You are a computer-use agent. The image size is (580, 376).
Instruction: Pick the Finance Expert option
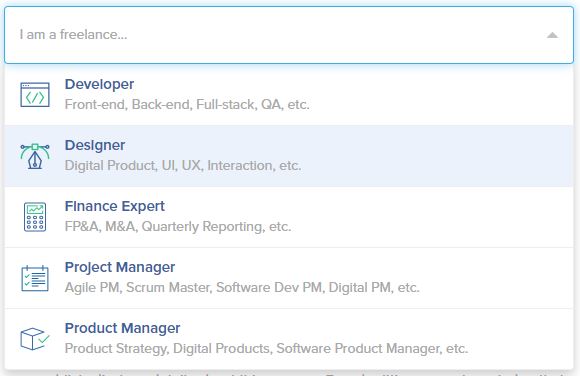coord(289,217)
